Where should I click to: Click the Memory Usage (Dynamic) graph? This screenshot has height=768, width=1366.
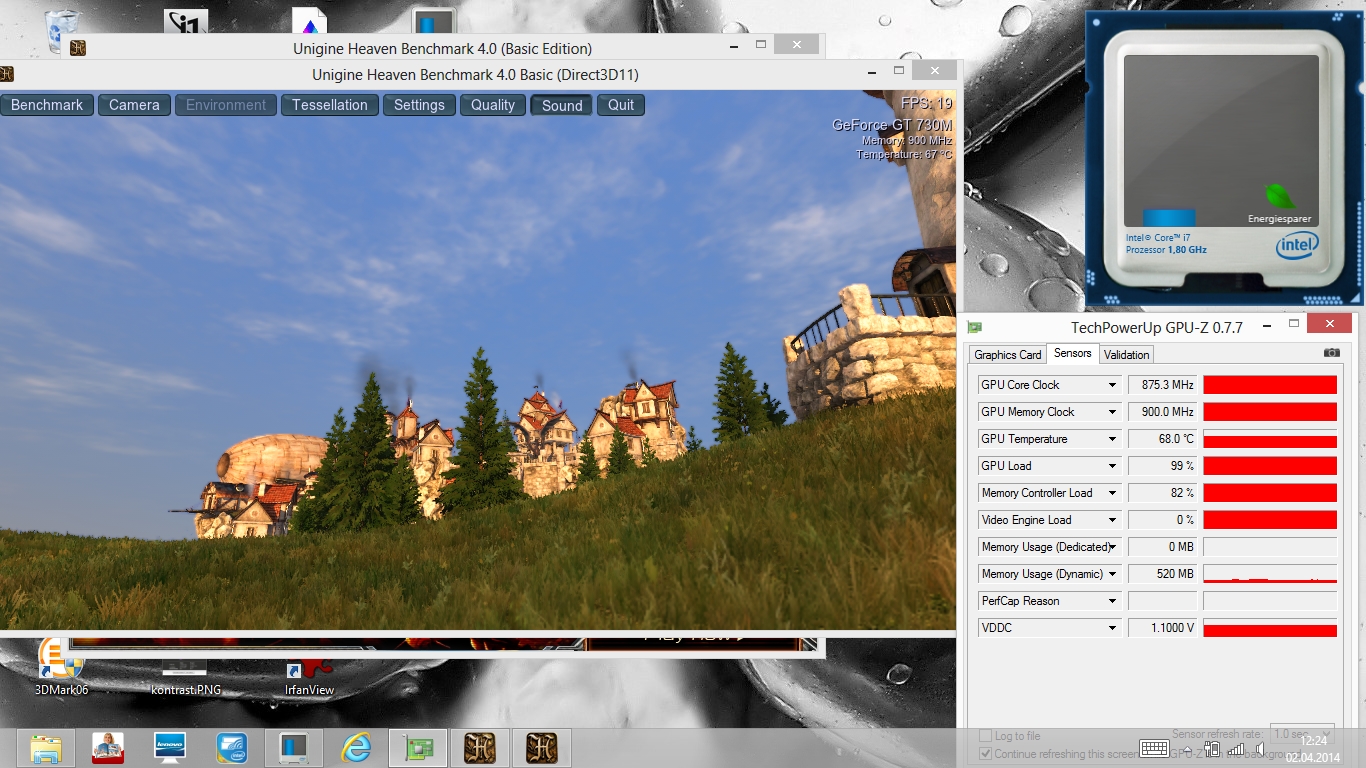[1270, 574]
